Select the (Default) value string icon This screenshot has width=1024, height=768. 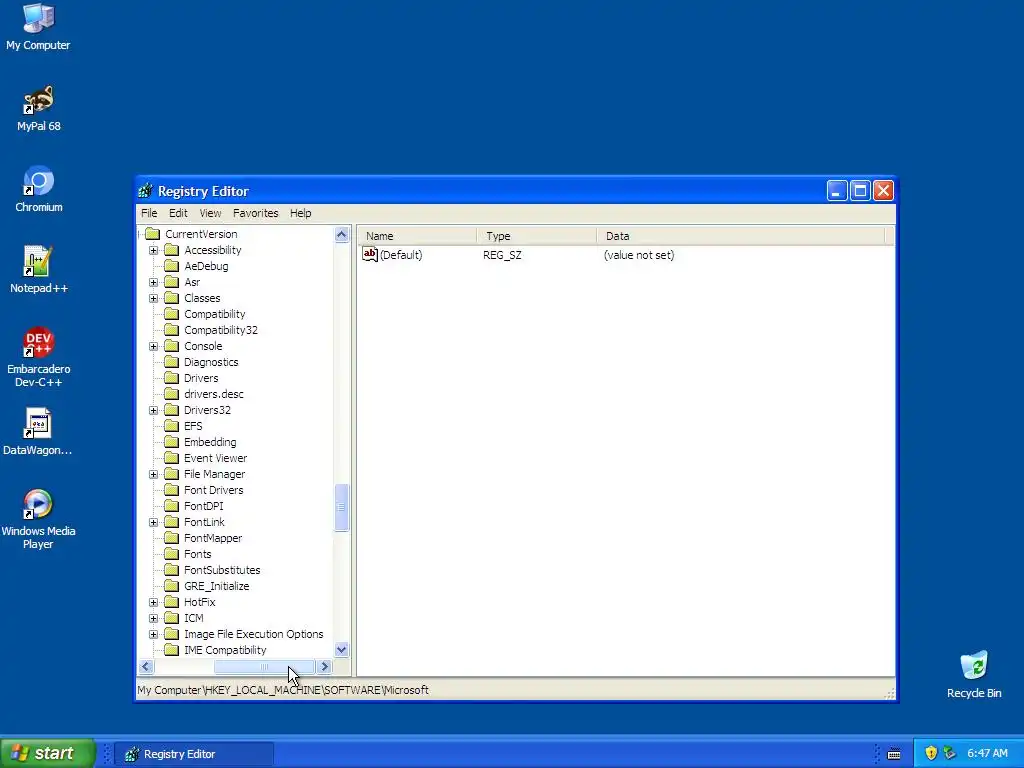click(370, 255)
